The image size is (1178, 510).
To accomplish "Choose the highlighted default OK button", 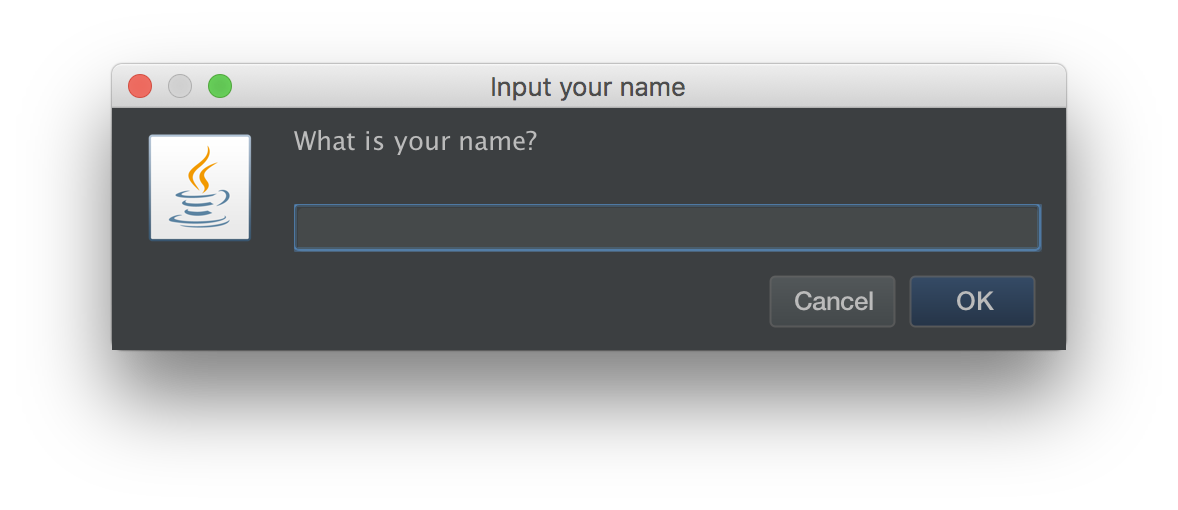I will (x=972, y=301).
